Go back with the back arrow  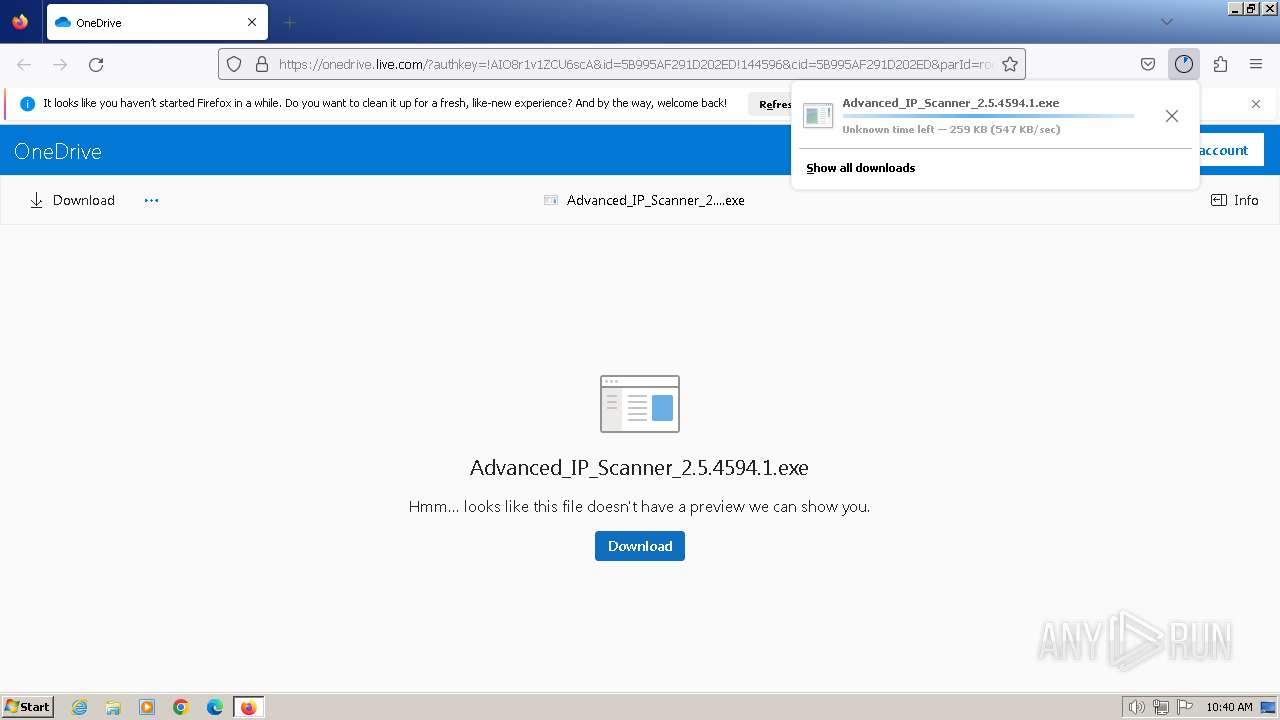(24, 64)
